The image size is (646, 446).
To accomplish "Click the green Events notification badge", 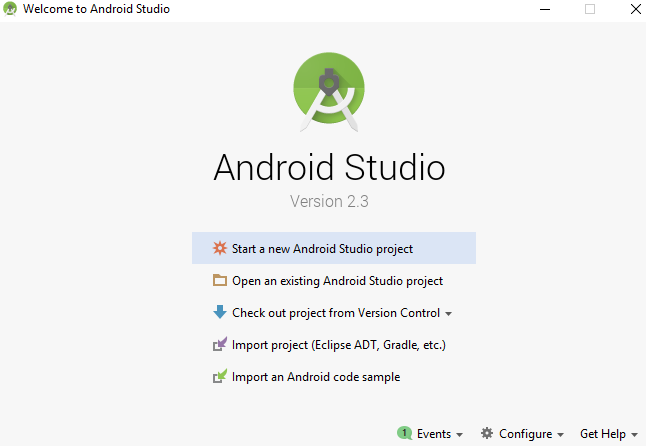I will point(404,433).
